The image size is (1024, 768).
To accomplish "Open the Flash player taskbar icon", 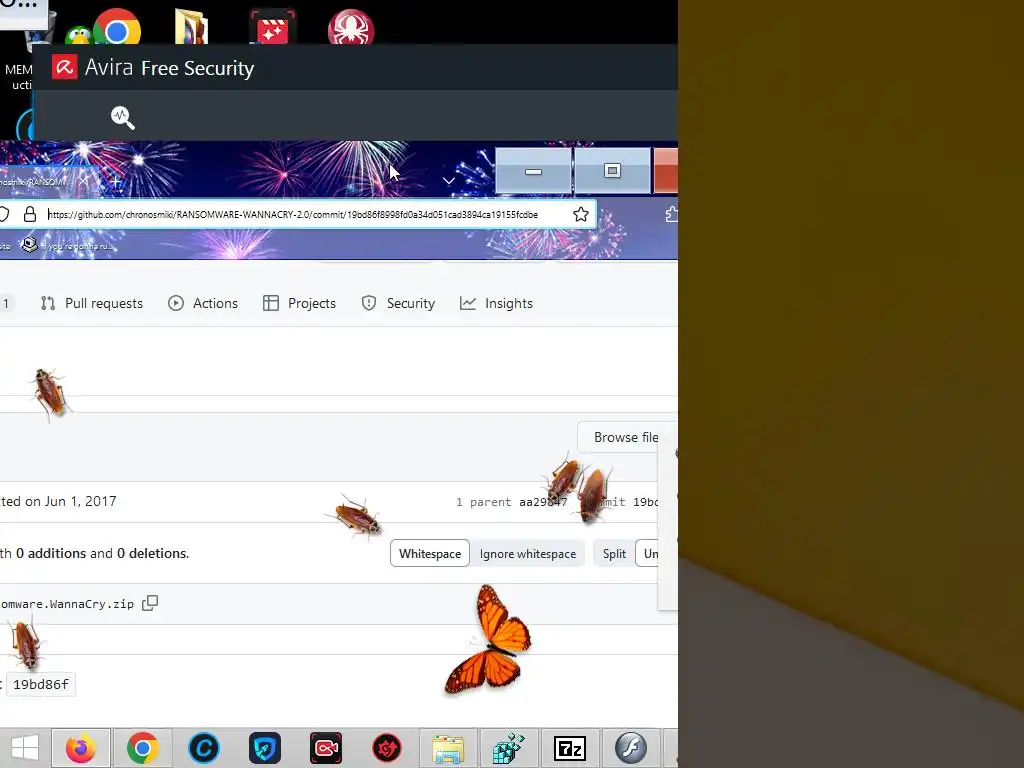I will (631, 748).
